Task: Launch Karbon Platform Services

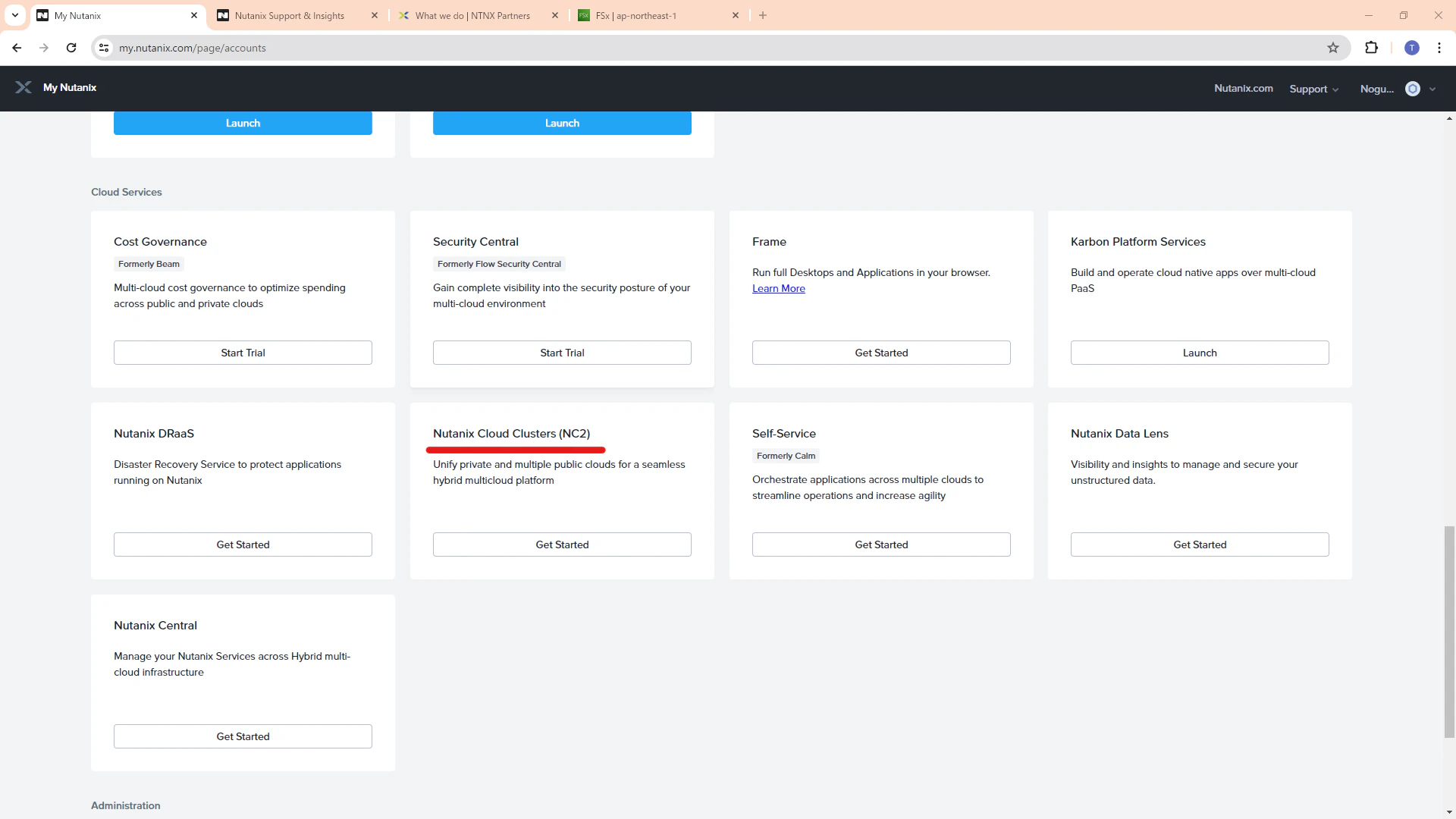Action: coord(1200,353)
